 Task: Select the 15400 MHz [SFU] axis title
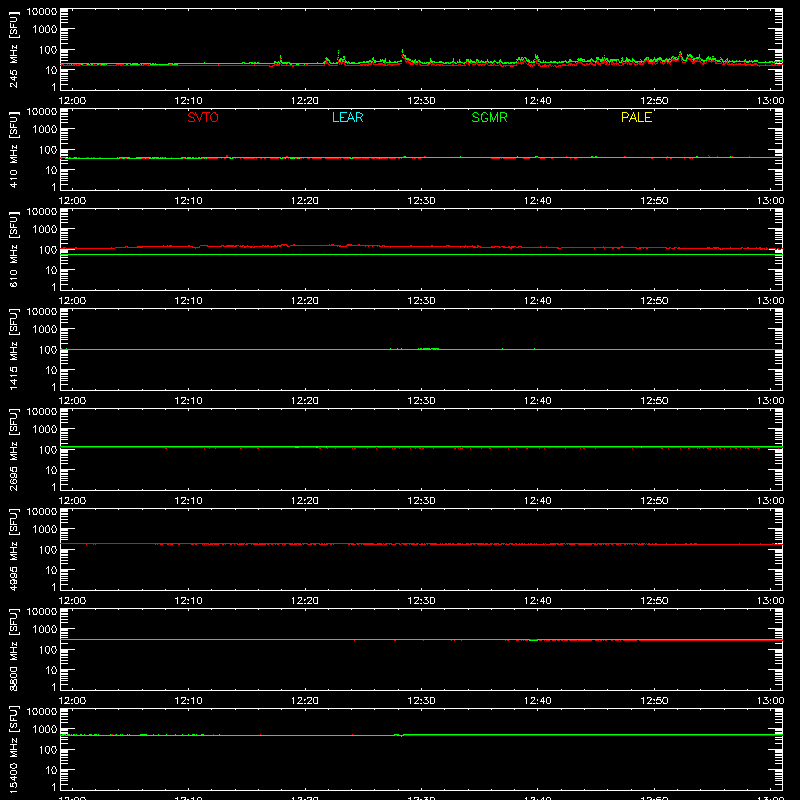coord(14,749)
